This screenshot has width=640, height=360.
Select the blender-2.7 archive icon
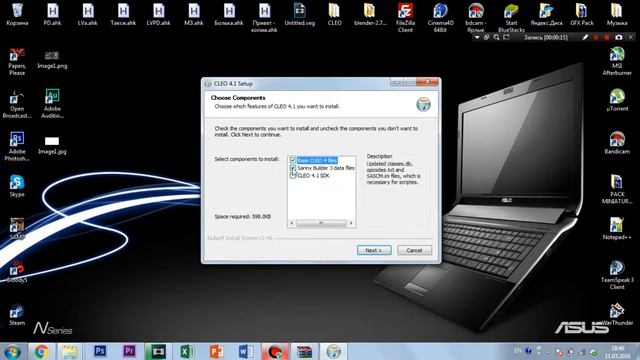[370, 14]
